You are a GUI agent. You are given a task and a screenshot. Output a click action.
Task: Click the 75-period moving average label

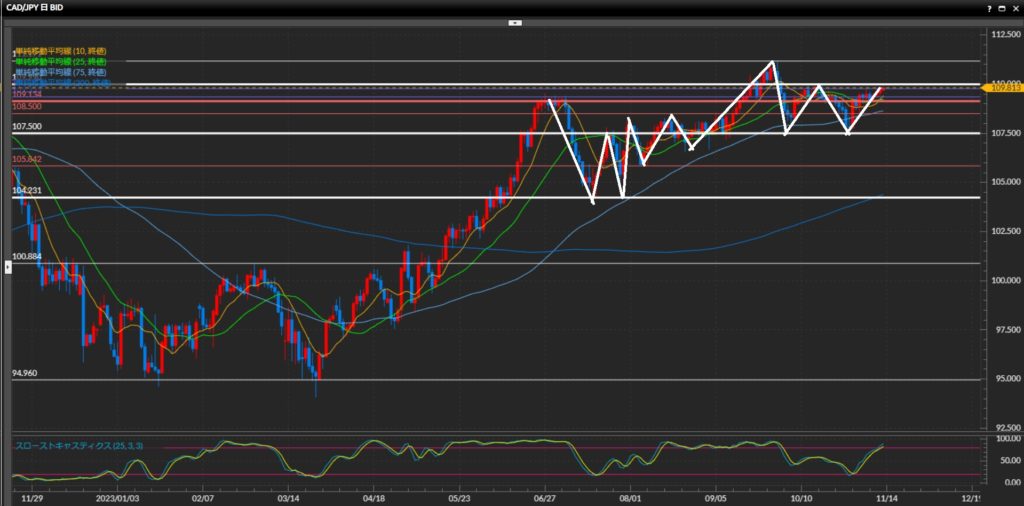pyautogui.click(x=60, y=73)
